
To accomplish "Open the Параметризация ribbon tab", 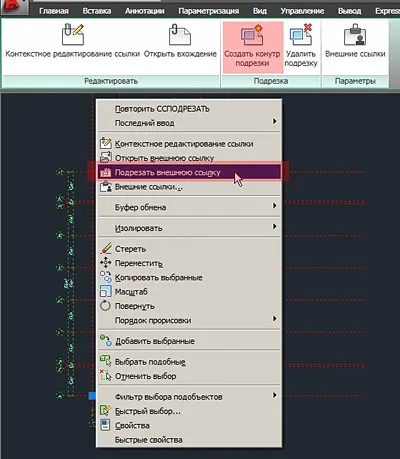I will pyautogui.click(x=209, y=11).
